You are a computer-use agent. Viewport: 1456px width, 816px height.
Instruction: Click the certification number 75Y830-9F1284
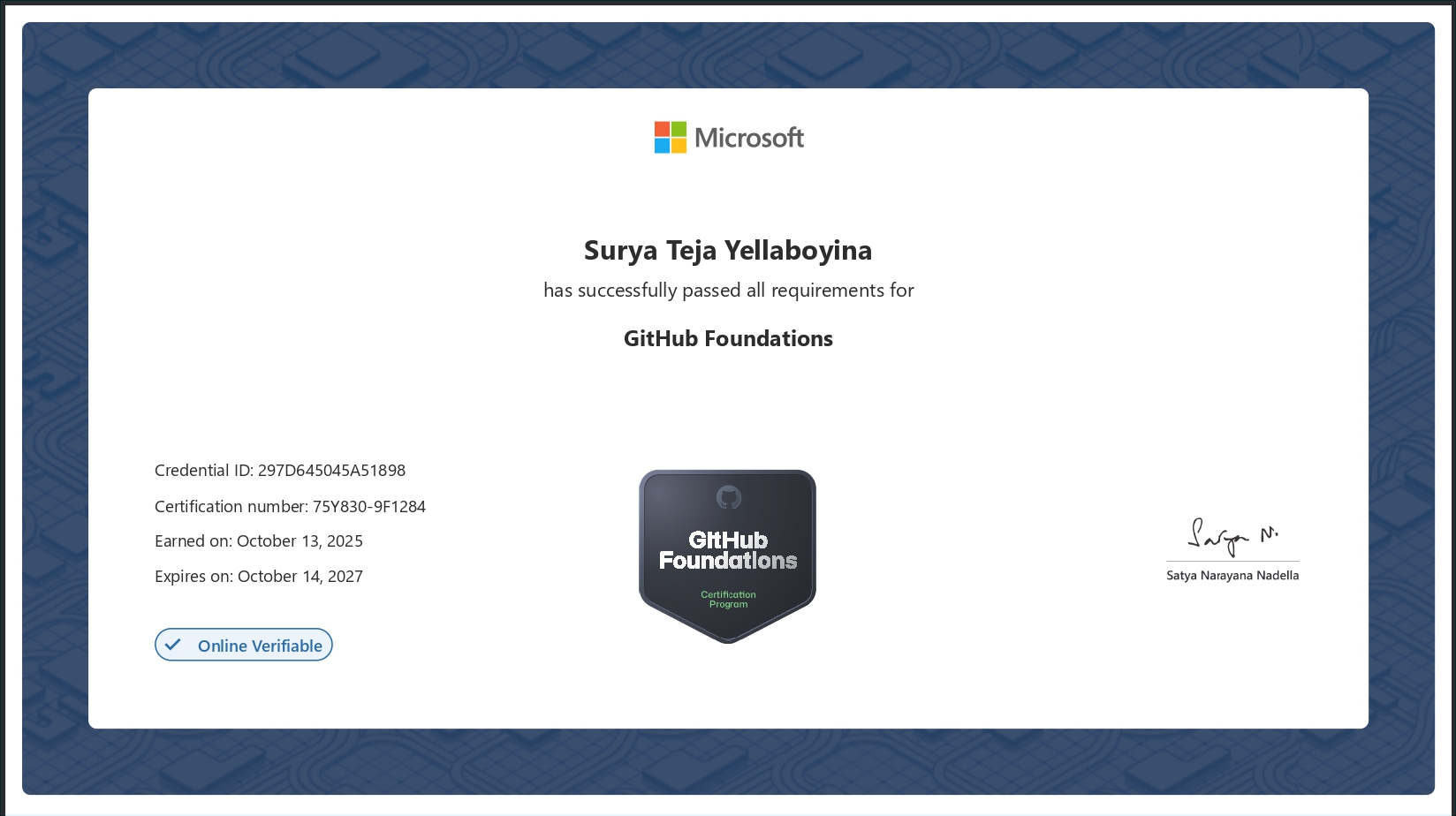[369, 507]
